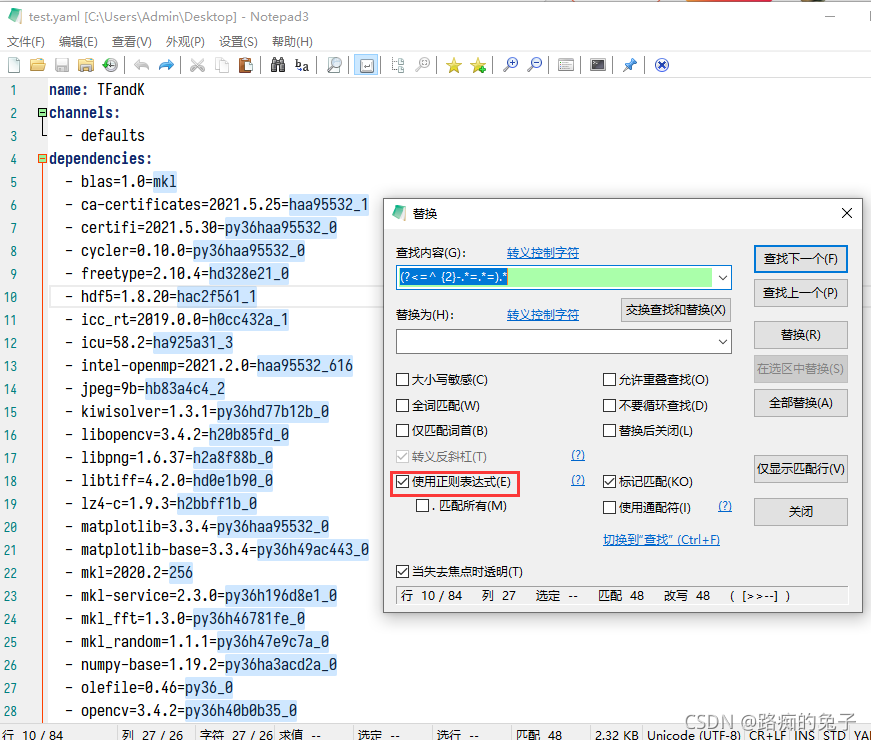Click the (?) help link beside 转义反斜杠
This screenshot has height=740, width=871.
click(578, 456)
